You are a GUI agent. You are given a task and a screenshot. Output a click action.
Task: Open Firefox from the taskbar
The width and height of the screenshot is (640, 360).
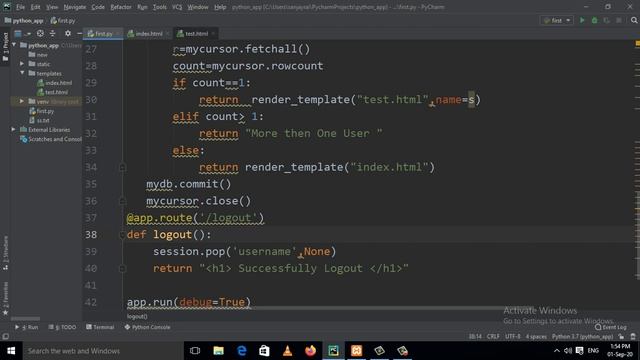point(310,351)
